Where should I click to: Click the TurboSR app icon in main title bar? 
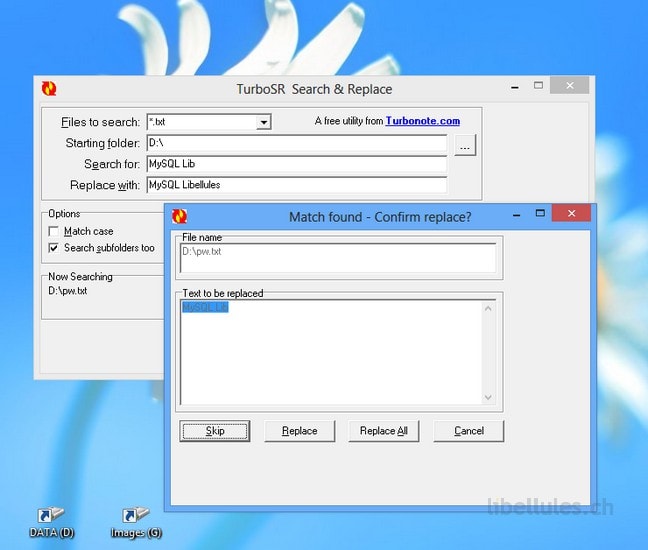click(49, 88)
